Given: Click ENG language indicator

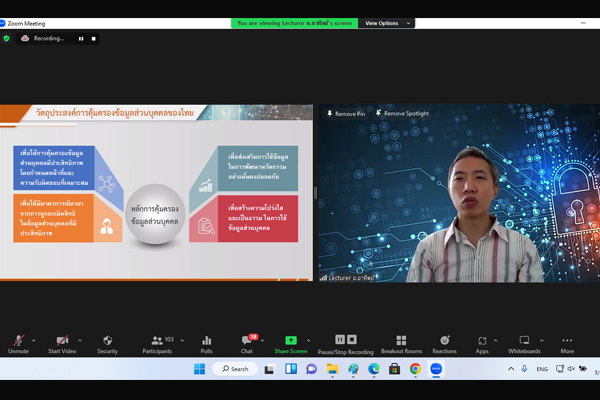Looking at the screenshot, I should [542, 369].
